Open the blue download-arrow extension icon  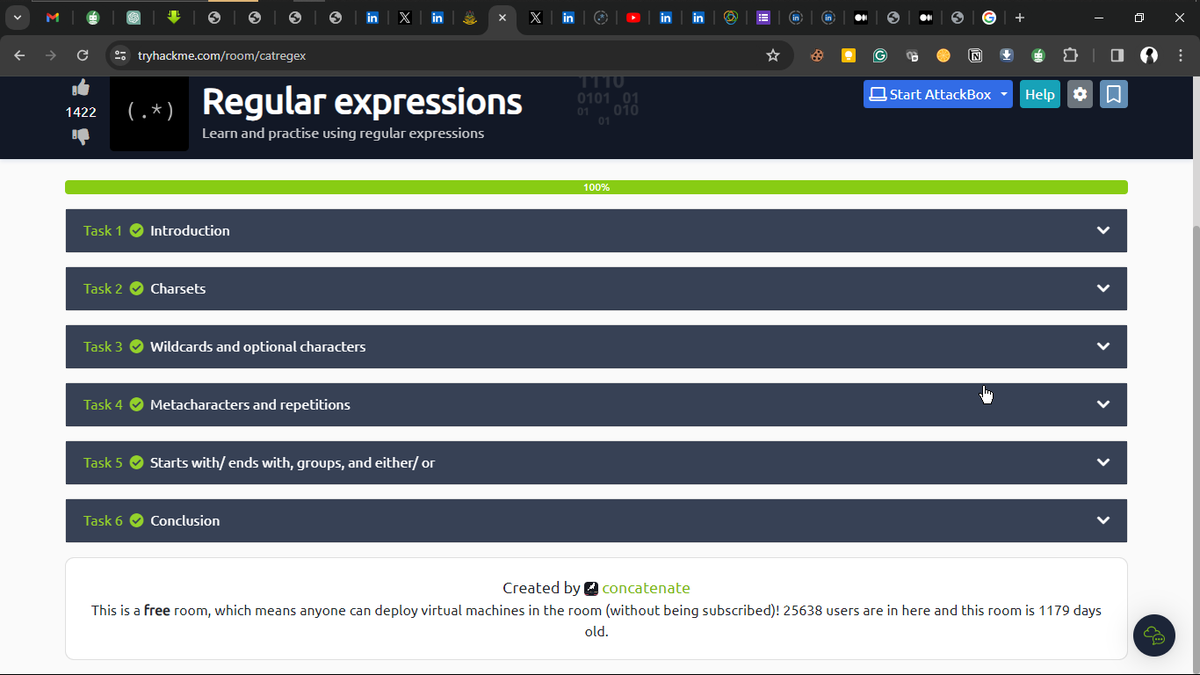tap(1007, 56)
